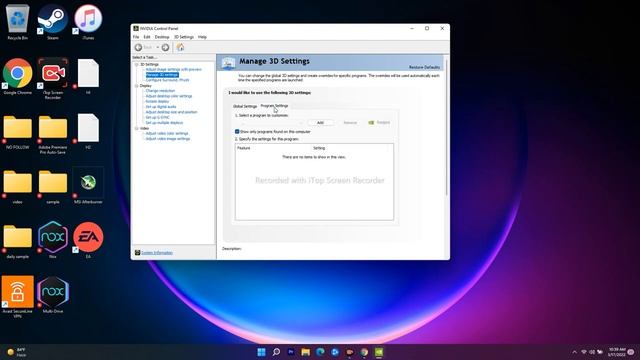Select Adjust desktop size and position

pos(171,112)
